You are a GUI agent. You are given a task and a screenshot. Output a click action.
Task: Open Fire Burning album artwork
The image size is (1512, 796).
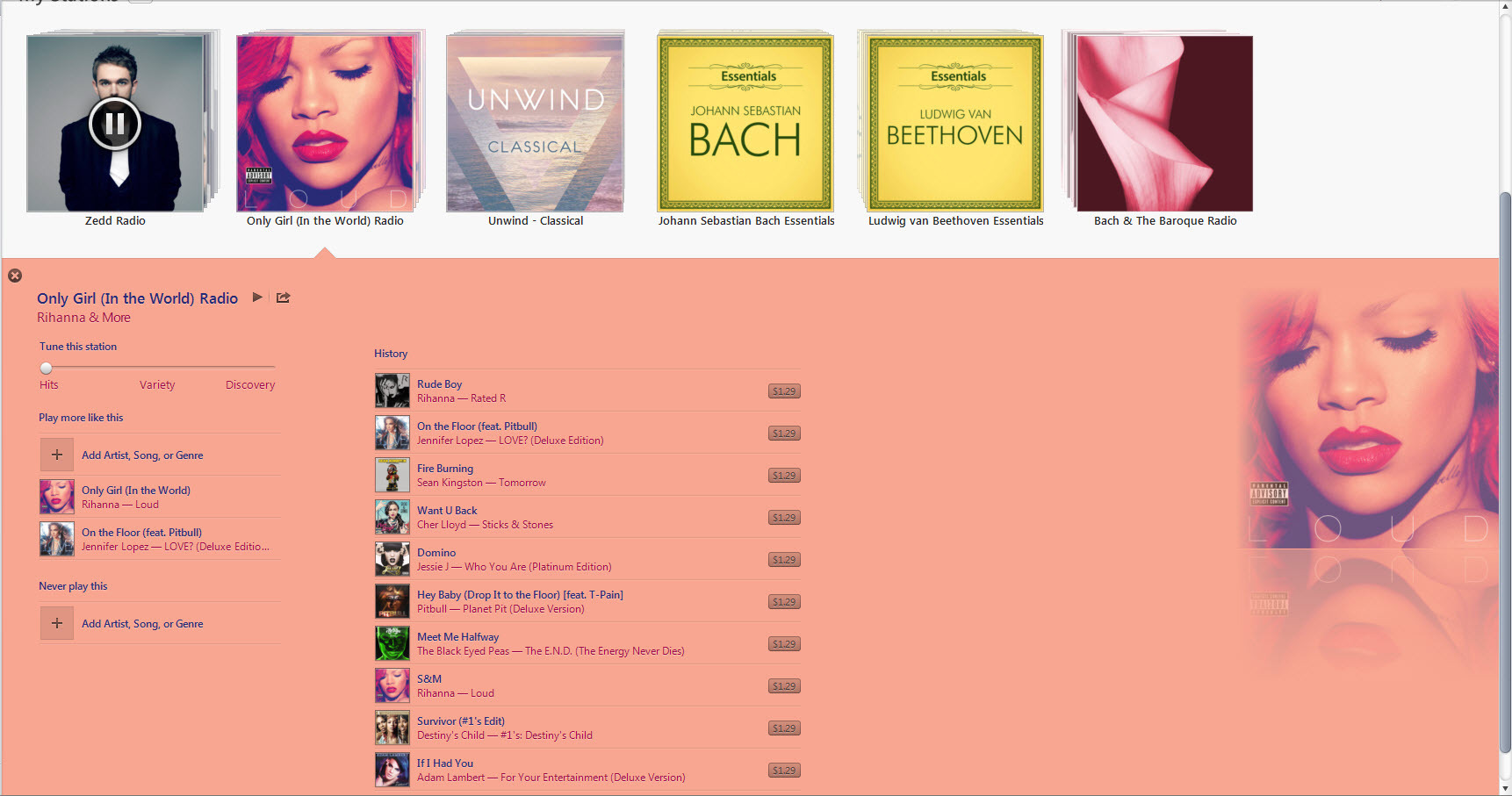392,475
